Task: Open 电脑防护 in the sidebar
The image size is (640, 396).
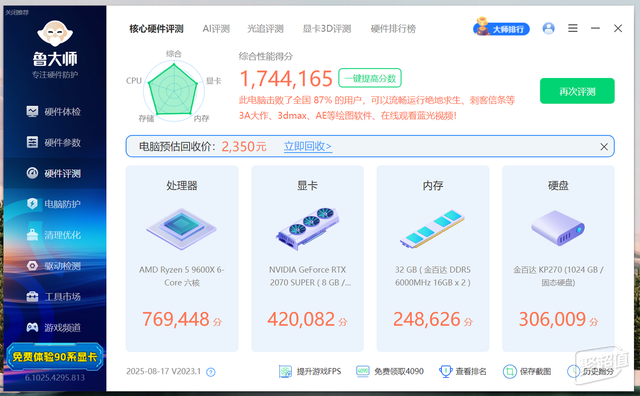Action: [54, 204]
